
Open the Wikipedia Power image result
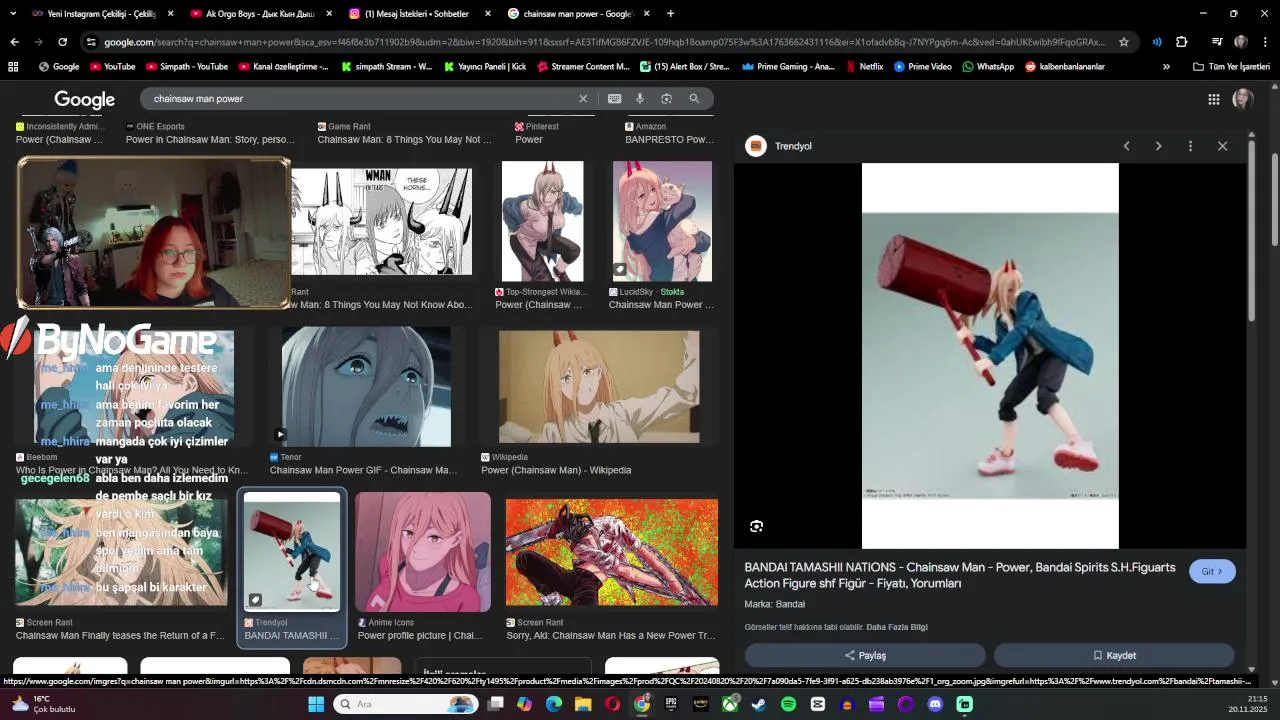click(x=599, y=386)
